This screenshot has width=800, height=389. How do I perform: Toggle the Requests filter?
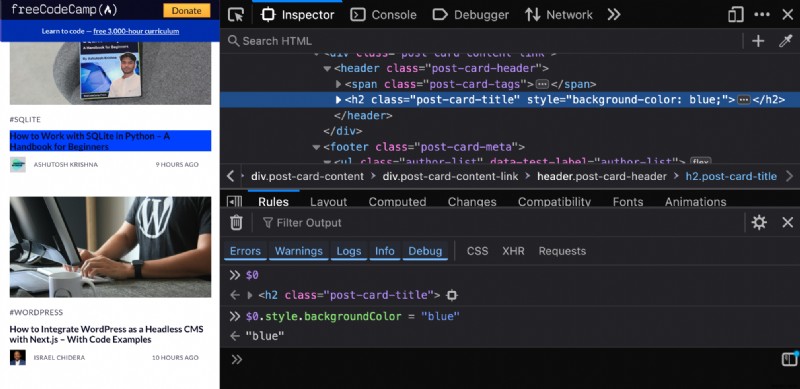tap(562, 251)
